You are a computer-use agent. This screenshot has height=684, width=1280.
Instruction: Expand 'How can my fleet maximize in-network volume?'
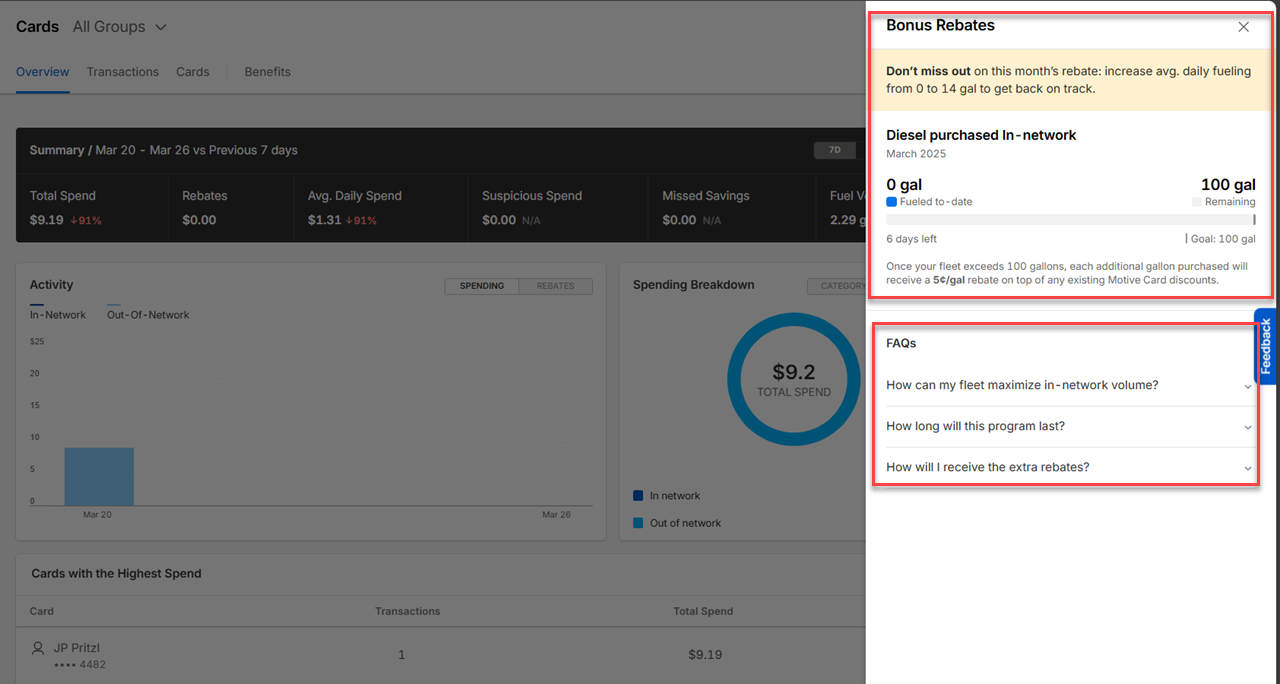1068,385
